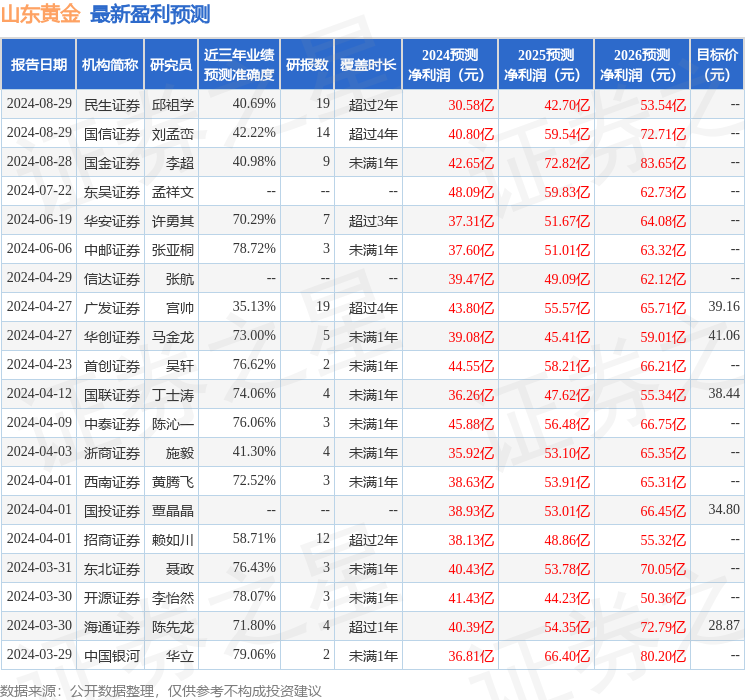Screen dimensions: 745x700
Task: Click the target price 28.87
Action: point(724,625)
